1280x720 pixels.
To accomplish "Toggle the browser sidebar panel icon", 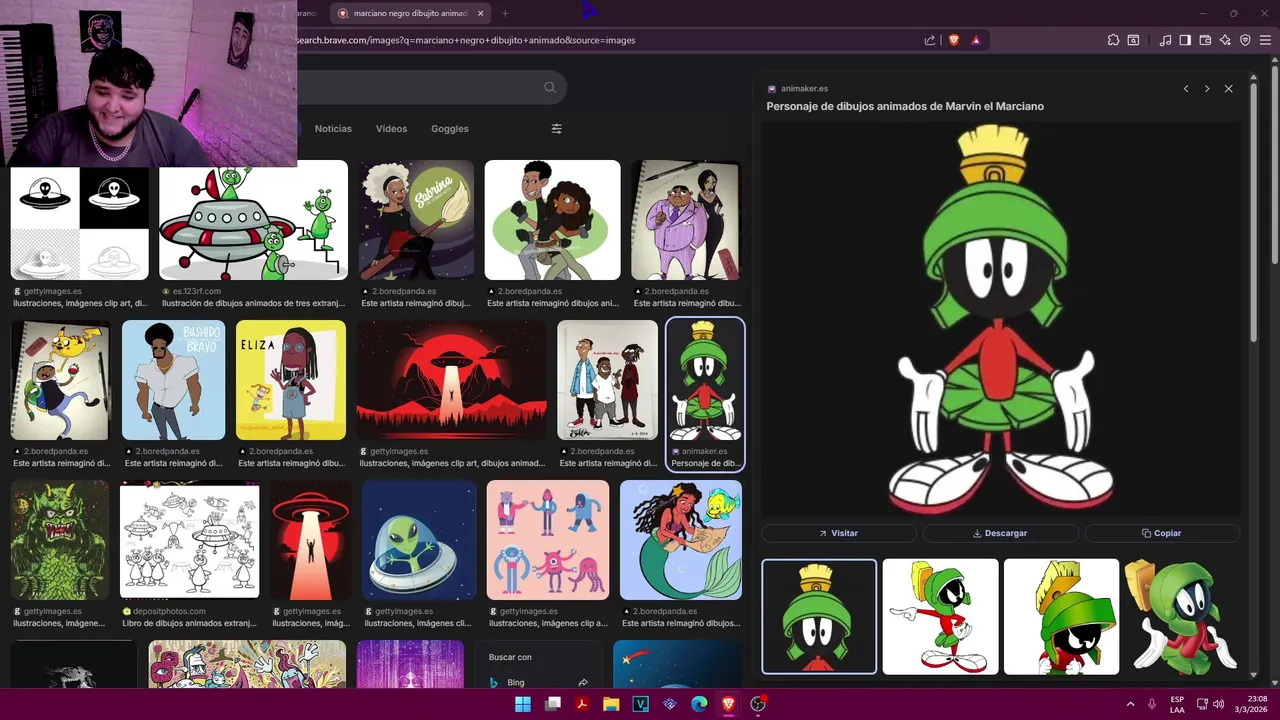I will pos(1185,40).
